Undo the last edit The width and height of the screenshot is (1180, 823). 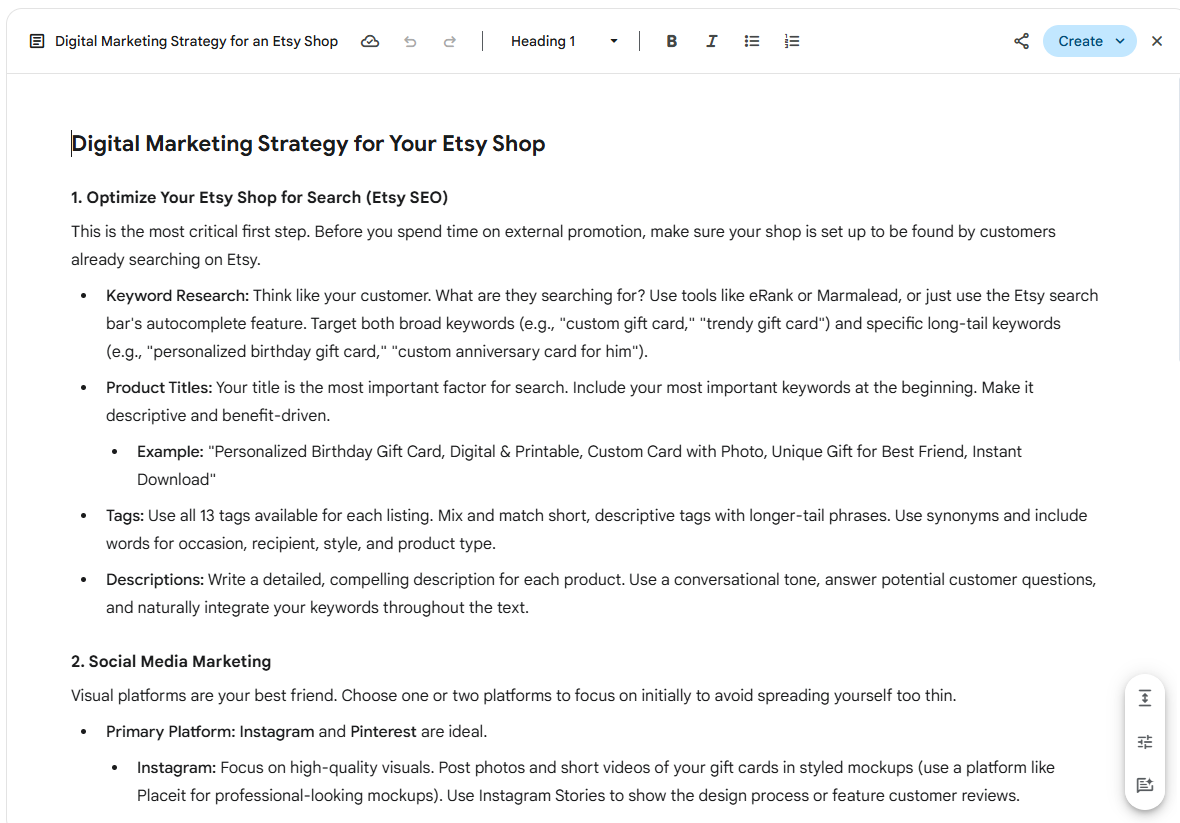(x=410, y=41)
